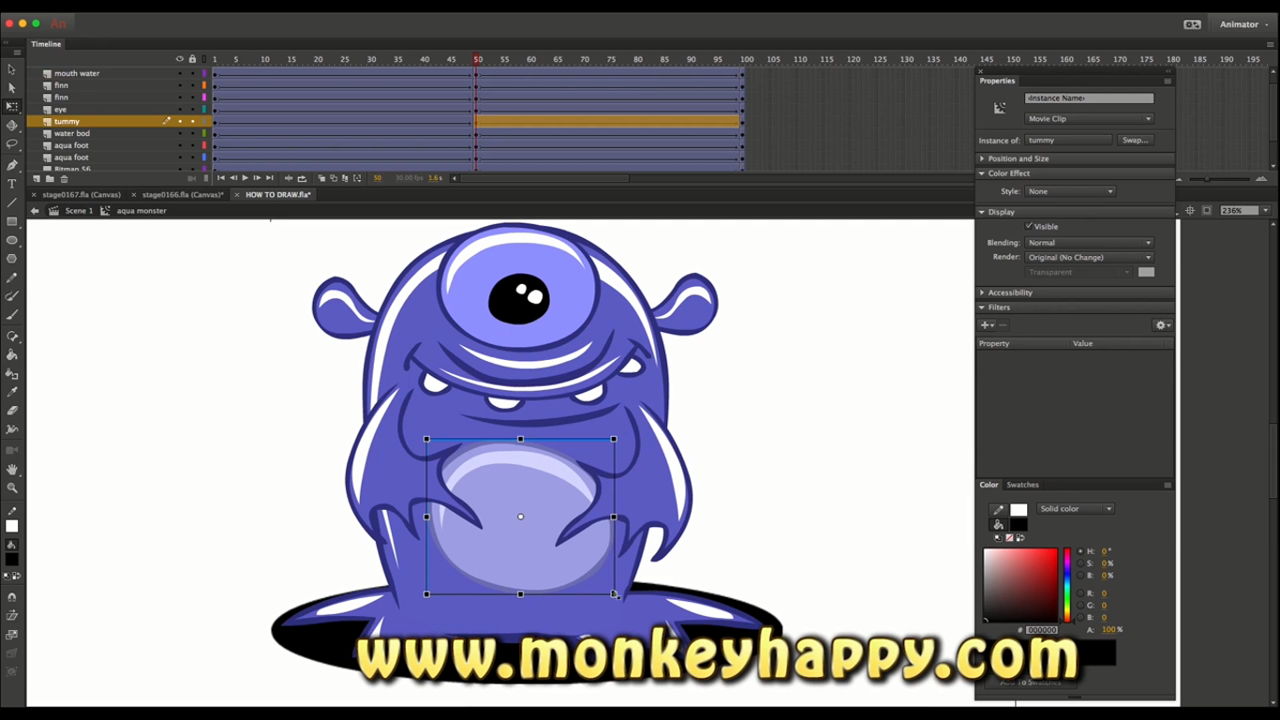
Task: Click the Loop playback icon
Action: pos(301,178)
